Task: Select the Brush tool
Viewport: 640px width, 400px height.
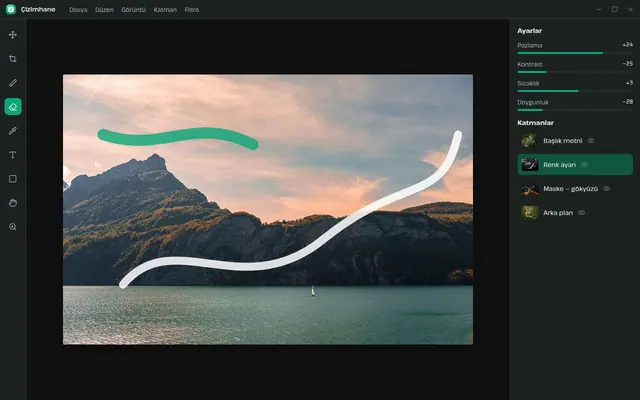Action: [x=13, y=83]
